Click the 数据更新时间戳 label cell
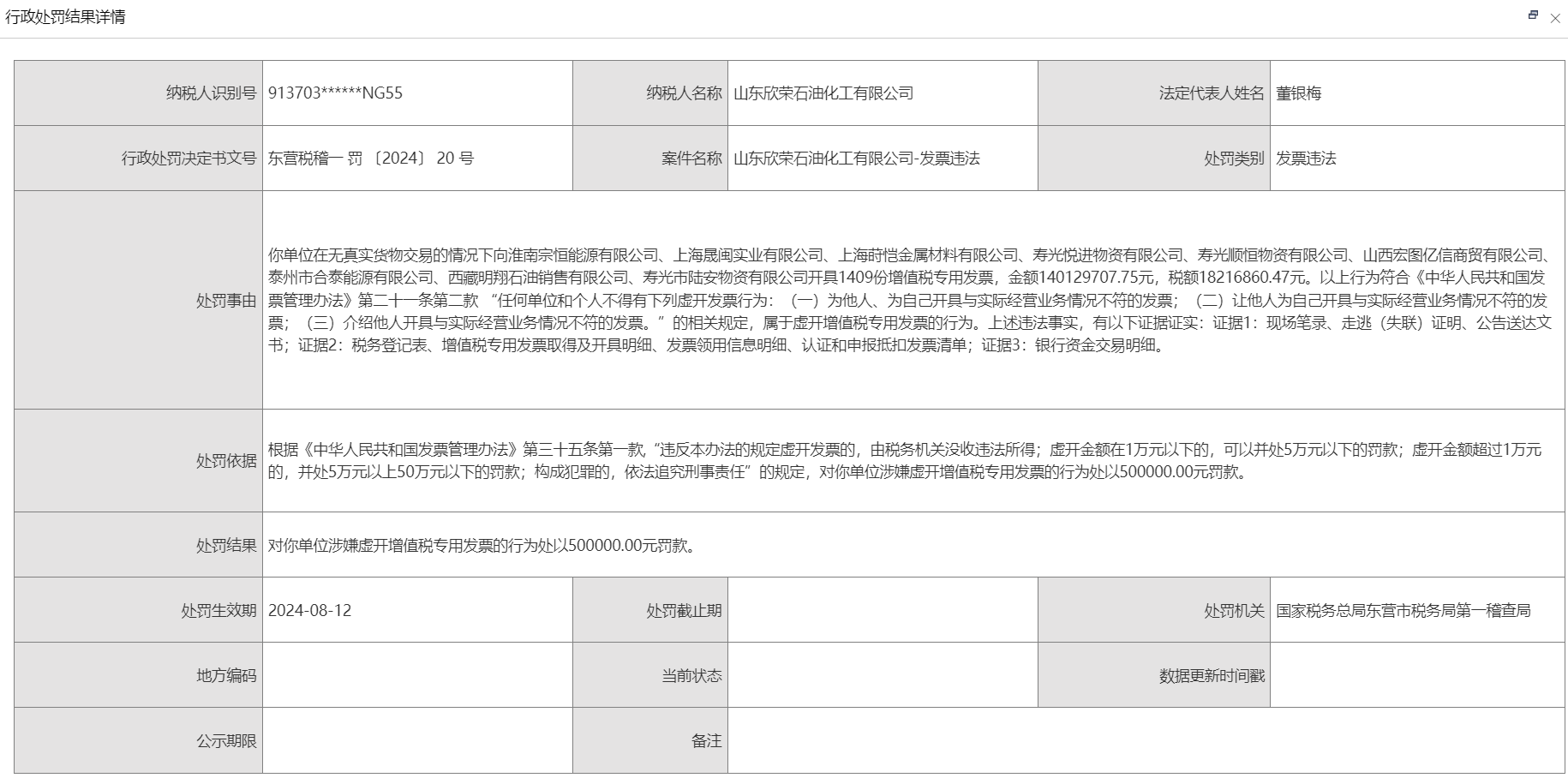The width and height of the screenshot is (1568, 778). click(1212, 676)
